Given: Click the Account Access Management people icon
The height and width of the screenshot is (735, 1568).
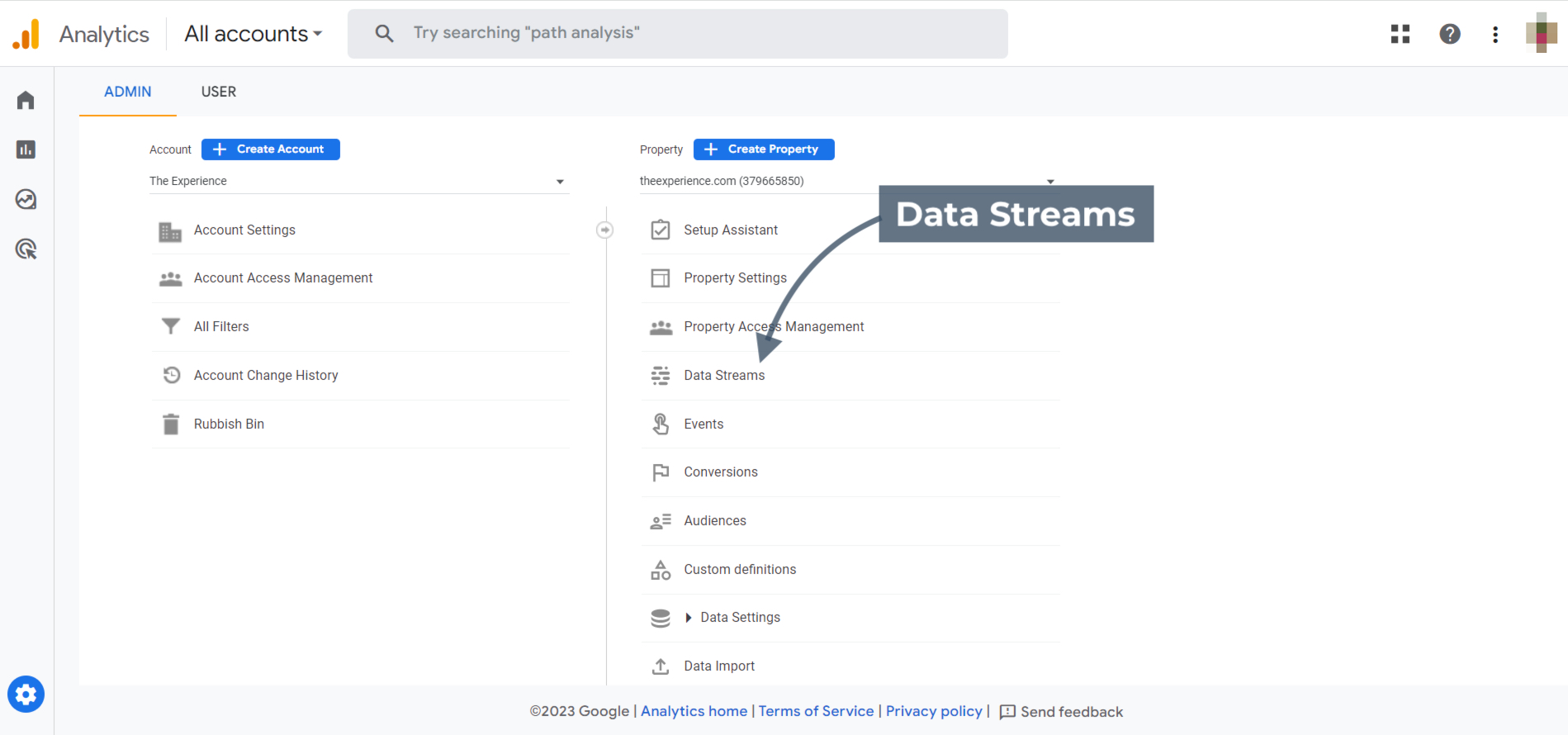Looking at the screenshot, I should click(x=170, y=279).
